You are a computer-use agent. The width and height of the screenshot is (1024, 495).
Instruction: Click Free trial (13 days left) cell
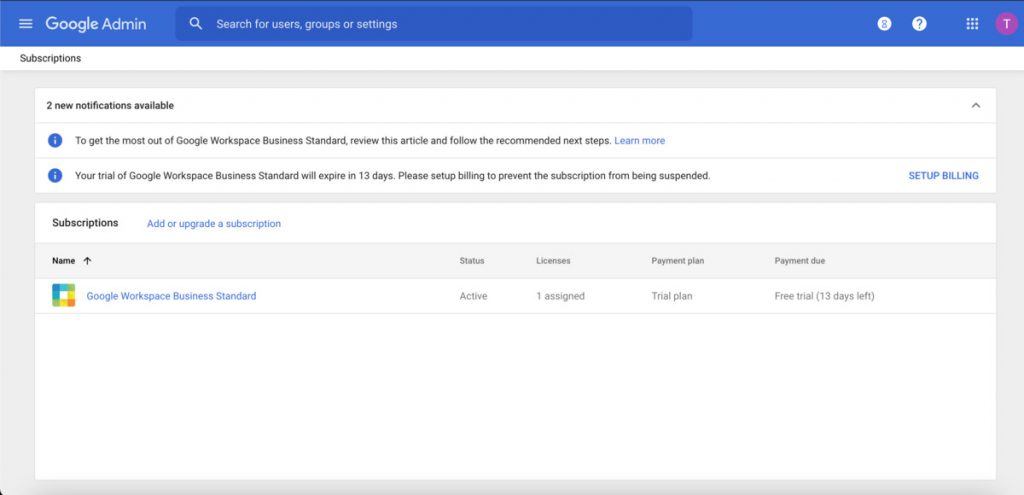click(x=824, y=296)
